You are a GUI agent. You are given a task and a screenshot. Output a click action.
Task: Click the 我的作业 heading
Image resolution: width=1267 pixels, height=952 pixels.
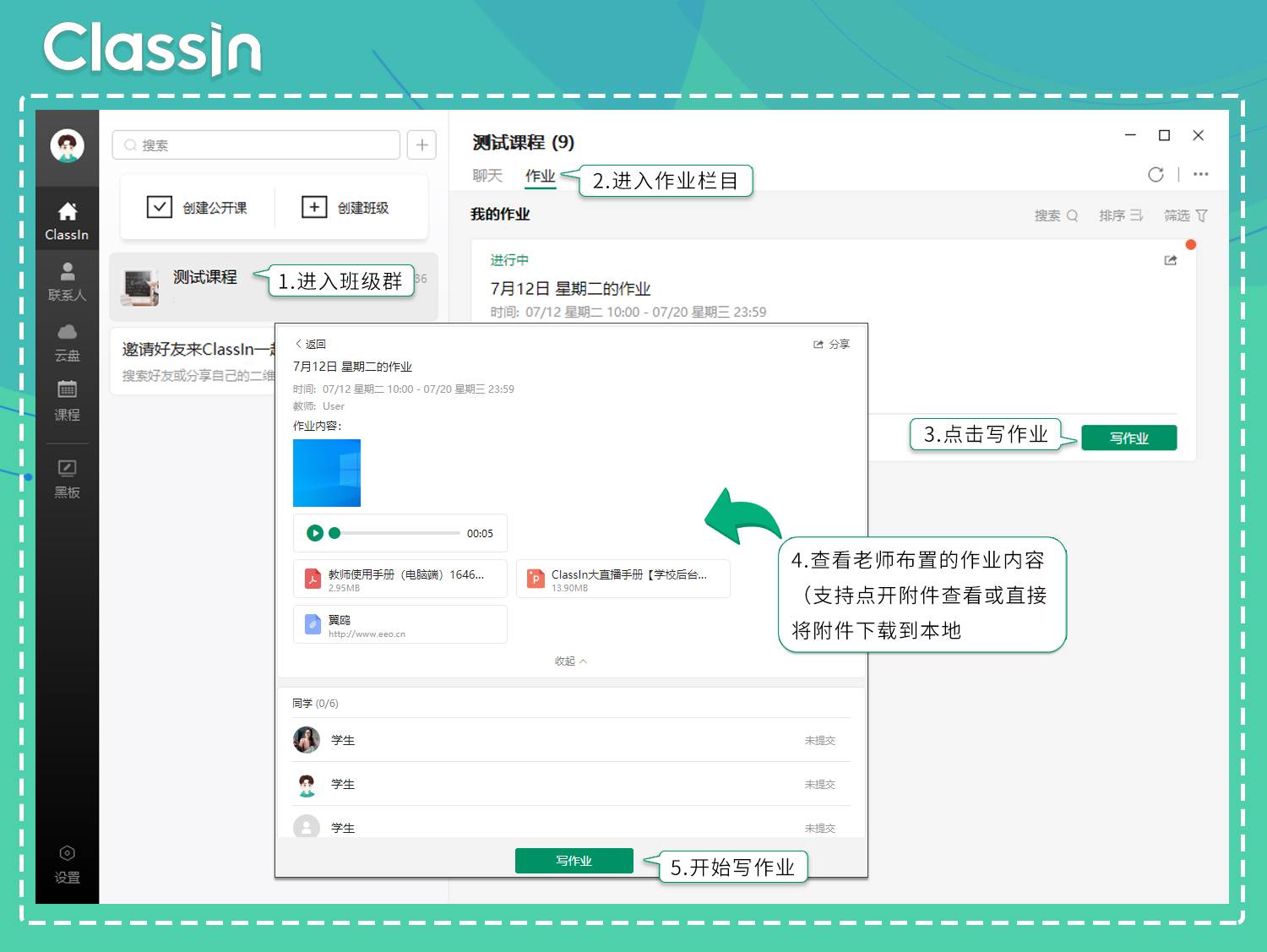click(500, 215)
